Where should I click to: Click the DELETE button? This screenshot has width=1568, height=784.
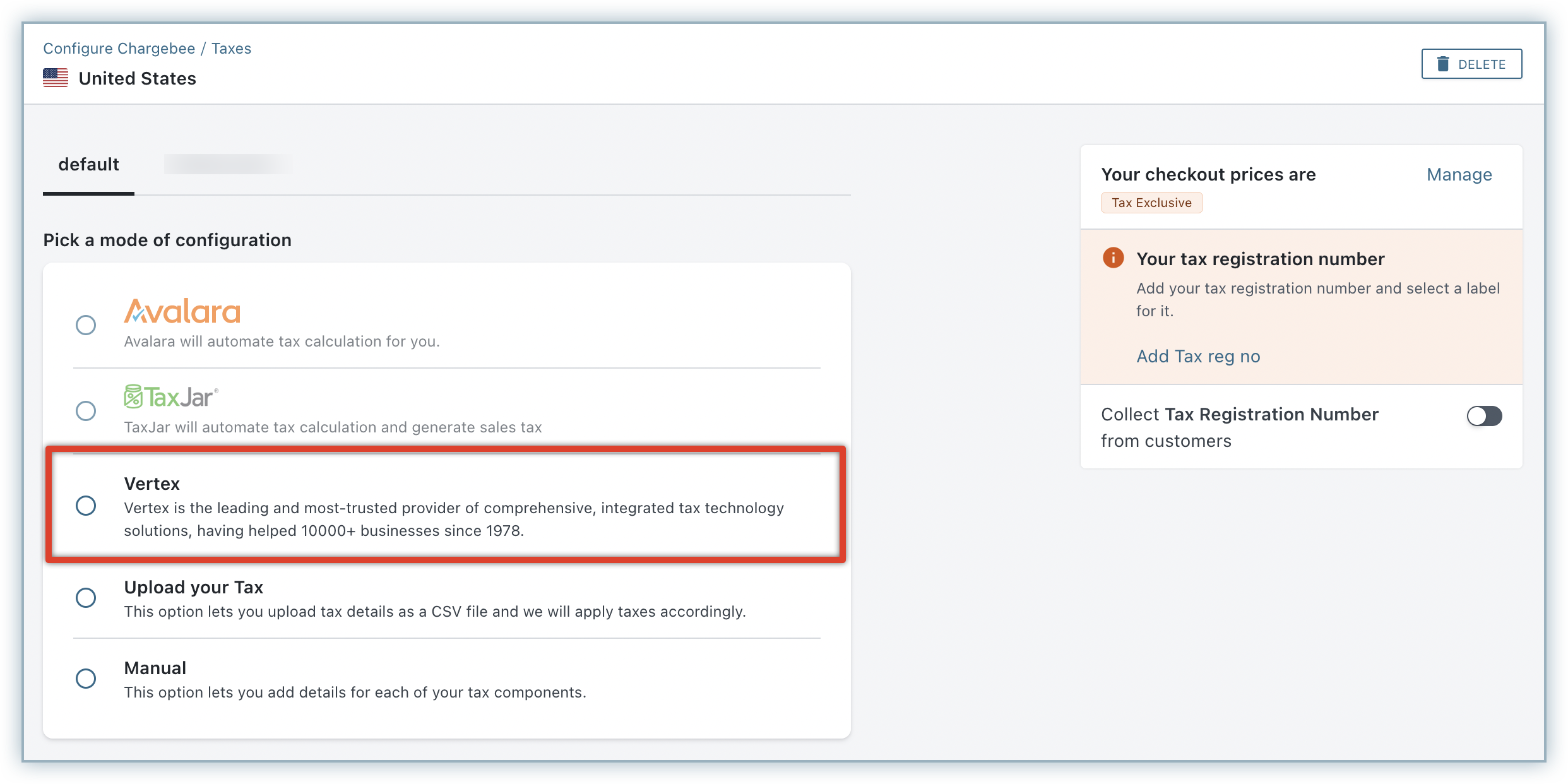pos(1471,64)
